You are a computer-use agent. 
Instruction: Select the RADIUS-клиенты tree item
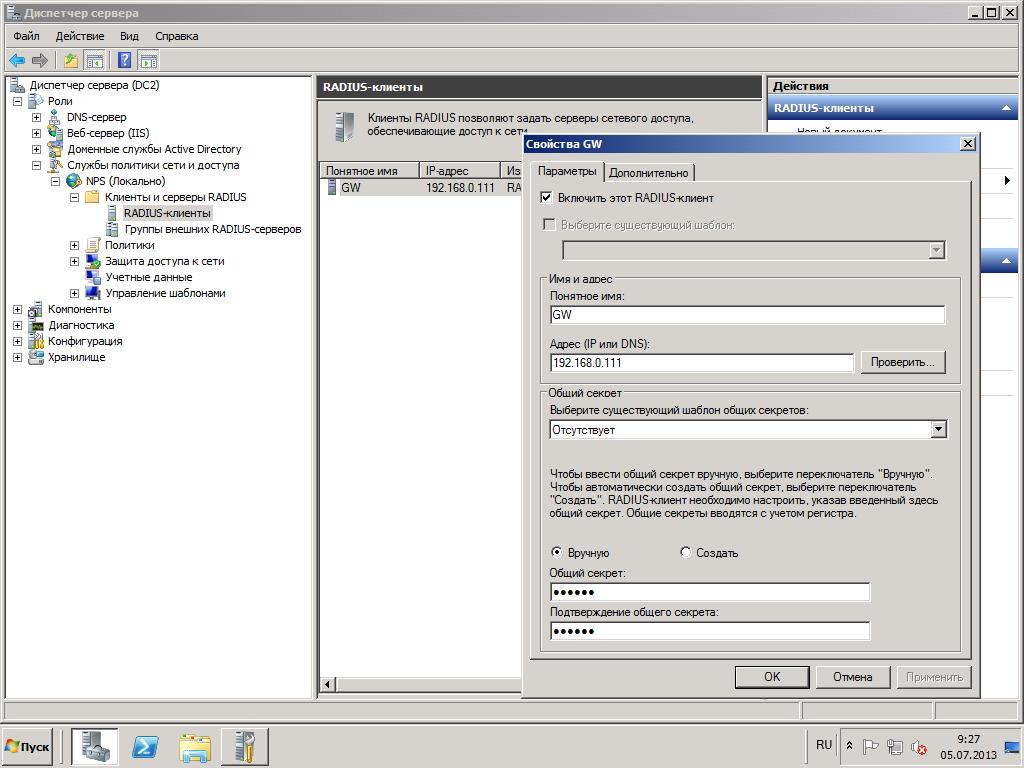click(167, 213)
